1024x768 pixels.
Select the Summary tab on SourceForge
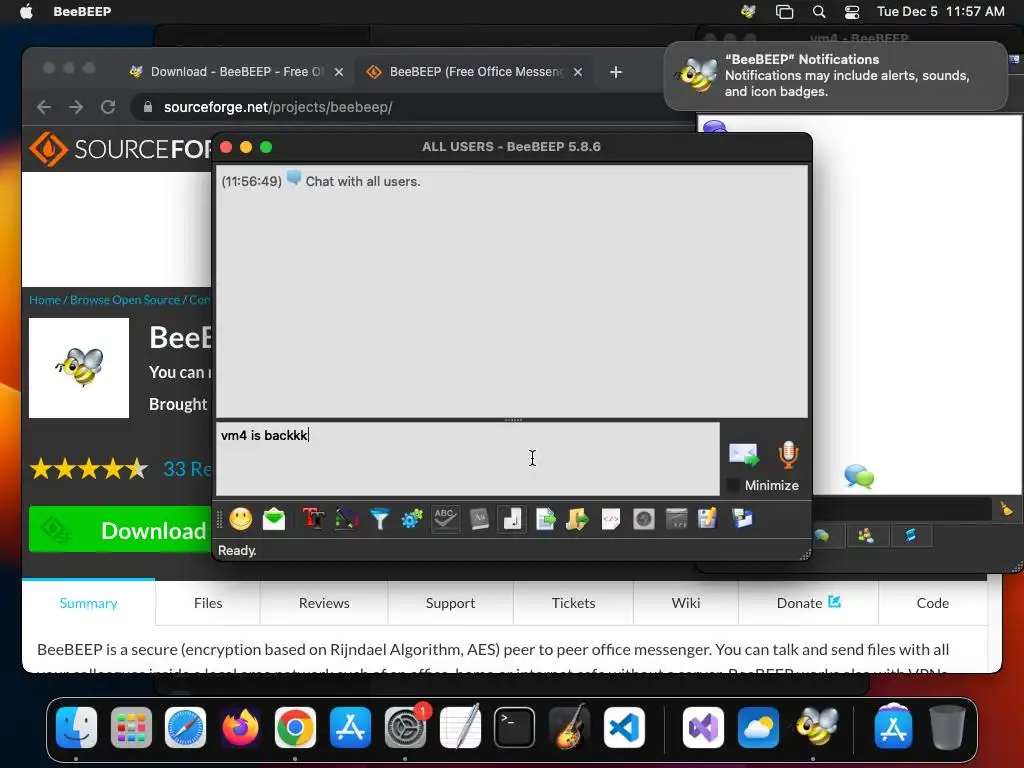89,603
